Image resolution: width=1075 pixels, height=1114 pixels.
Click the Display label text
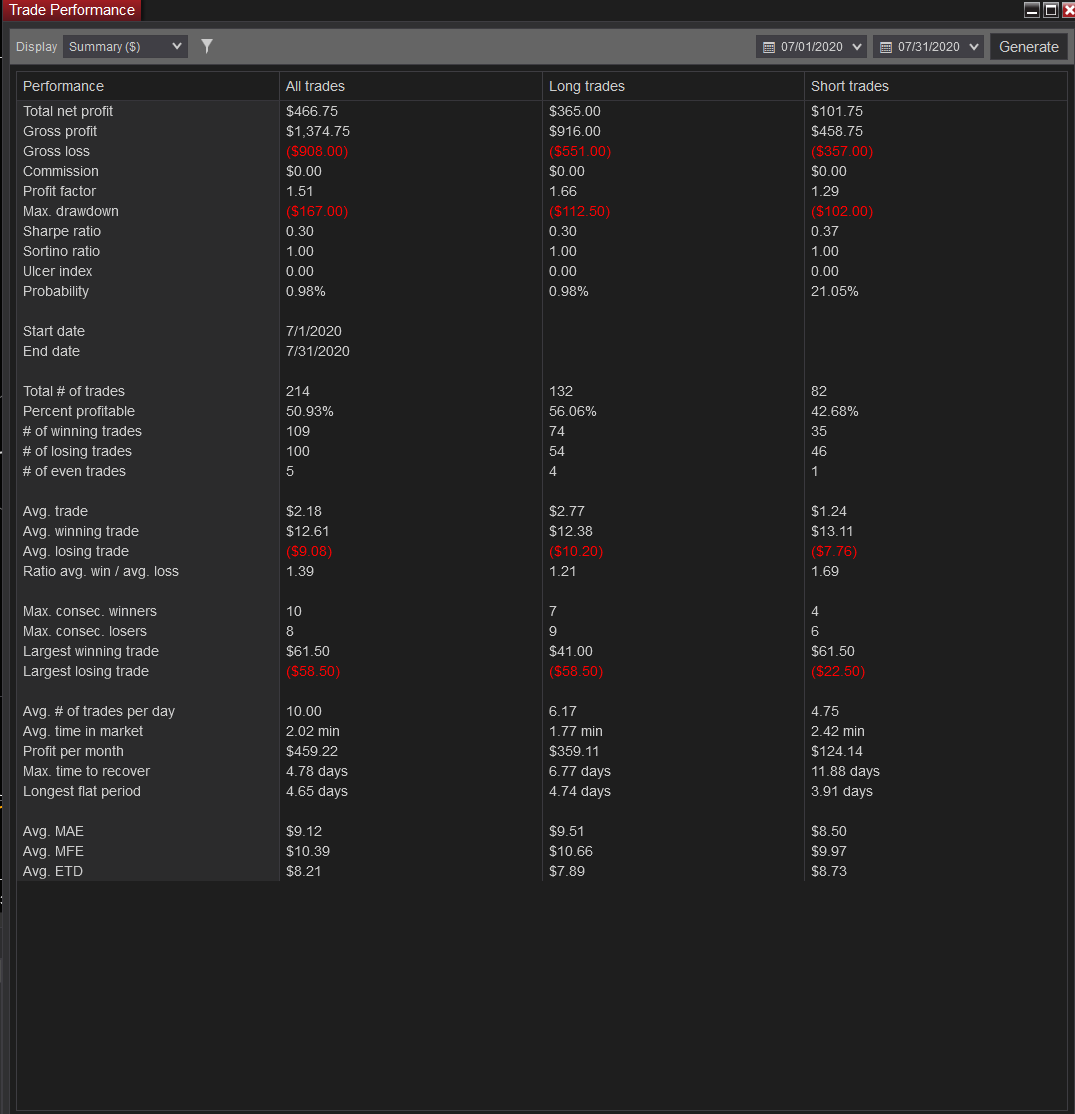click(x=36, y=47)
